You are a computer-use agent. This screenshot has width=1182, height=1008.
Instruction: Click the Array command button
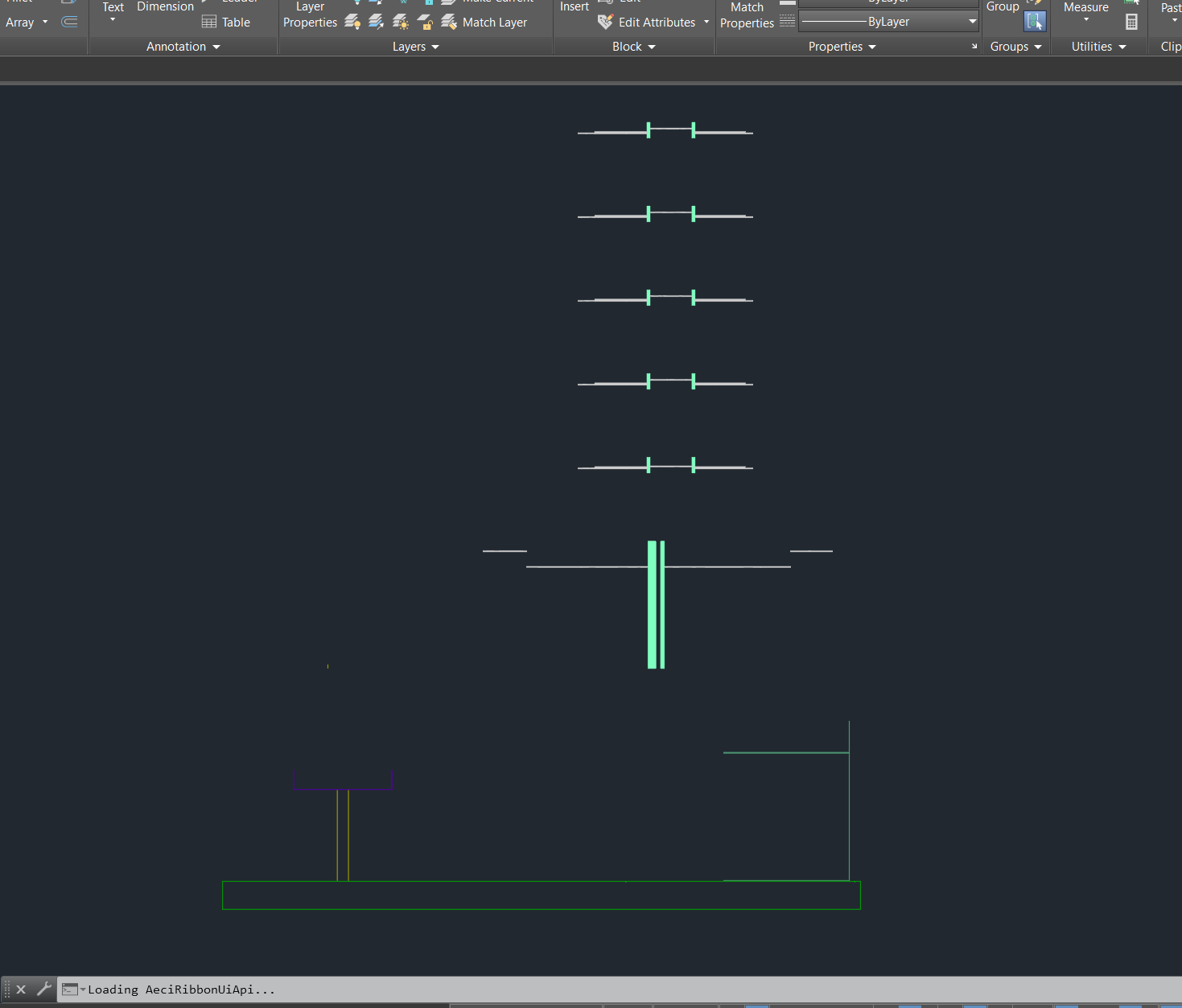pyautogui.click(x=19, y=22)
